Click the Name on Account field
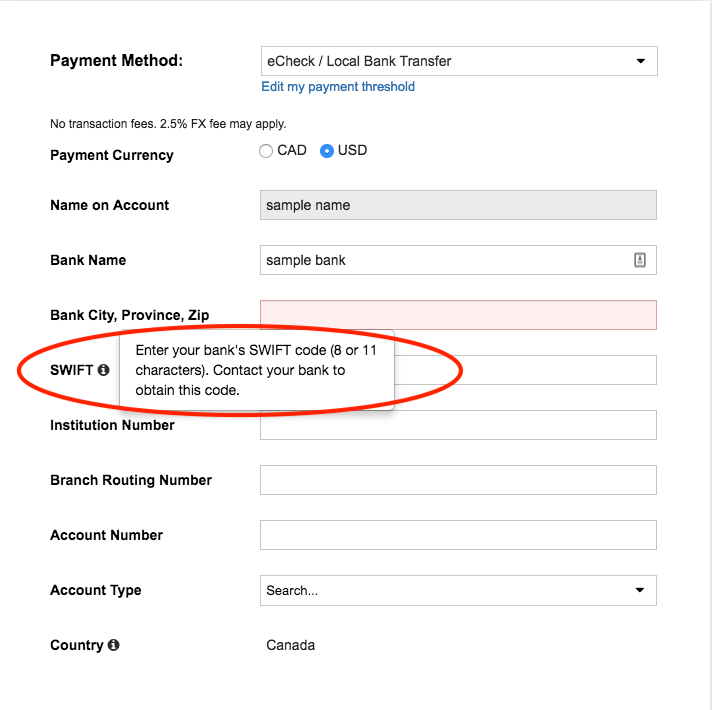 click(458, 205)
